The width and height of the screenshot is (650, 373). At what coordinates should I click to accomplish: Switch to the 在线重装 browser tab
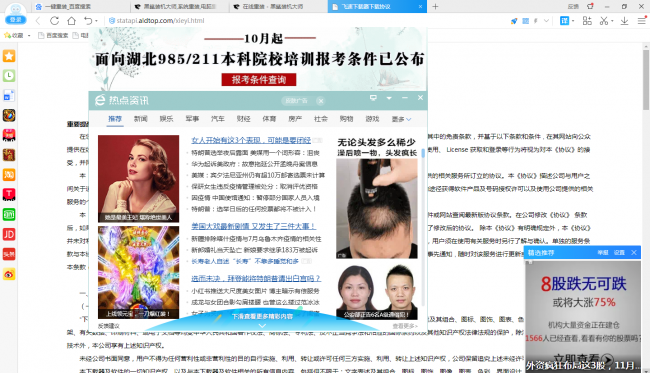pos(278,7)
